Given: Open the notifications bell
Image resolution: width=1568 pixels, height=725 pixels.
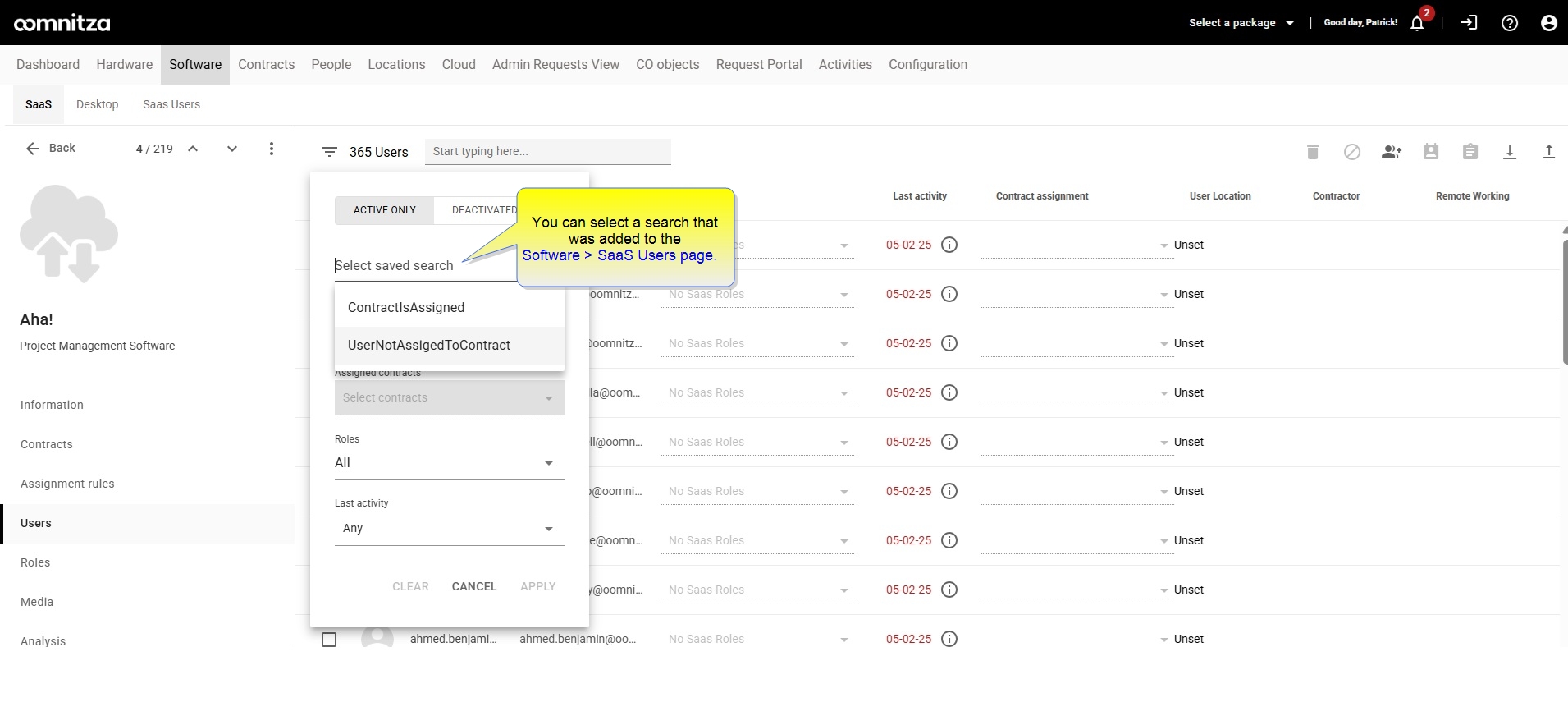Looking at the screenshot, I should click(1417, 23).
